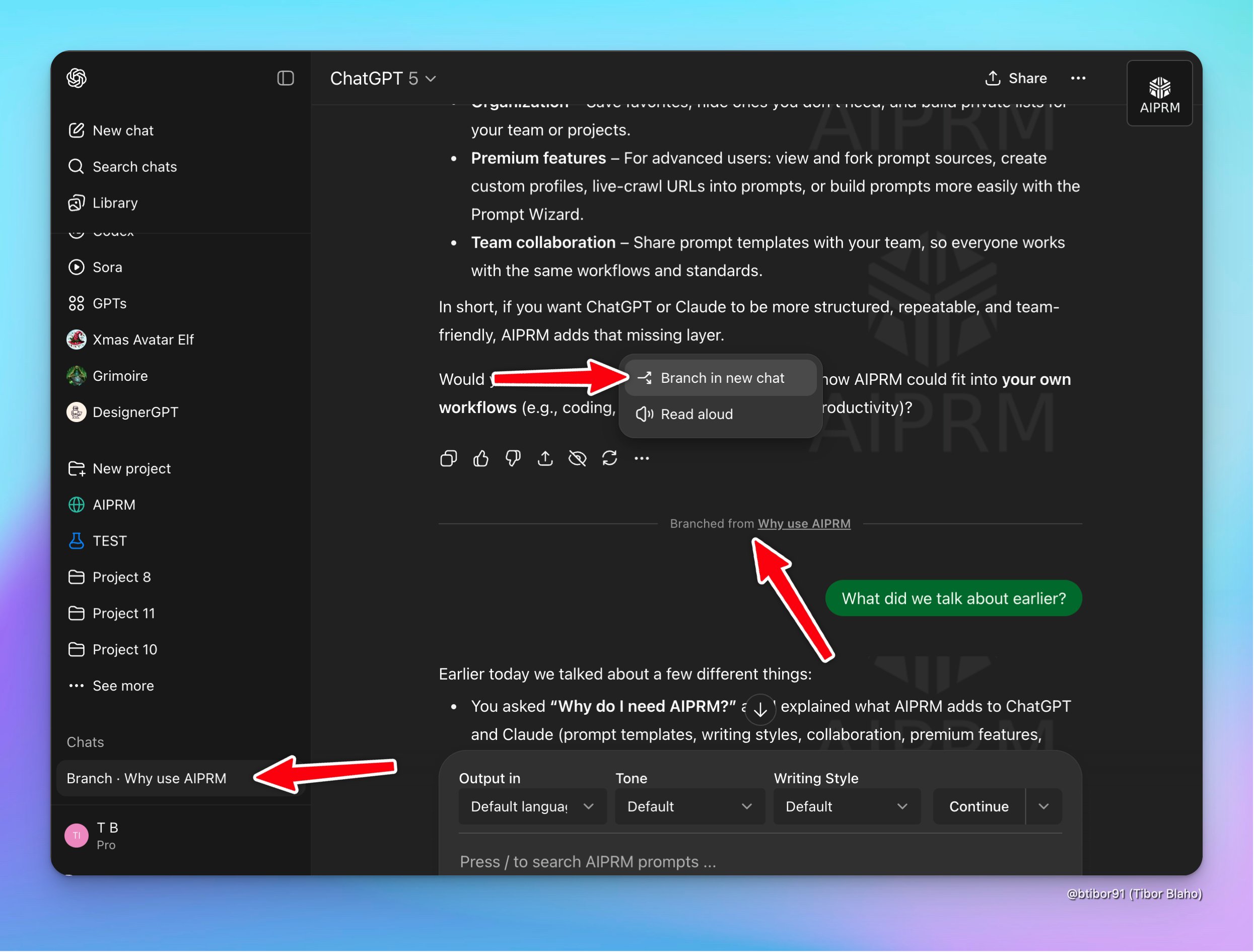This screenshot has height=952, width=1254.
Task: Give thumbs up to response
Action: click(x=481, y=458)
